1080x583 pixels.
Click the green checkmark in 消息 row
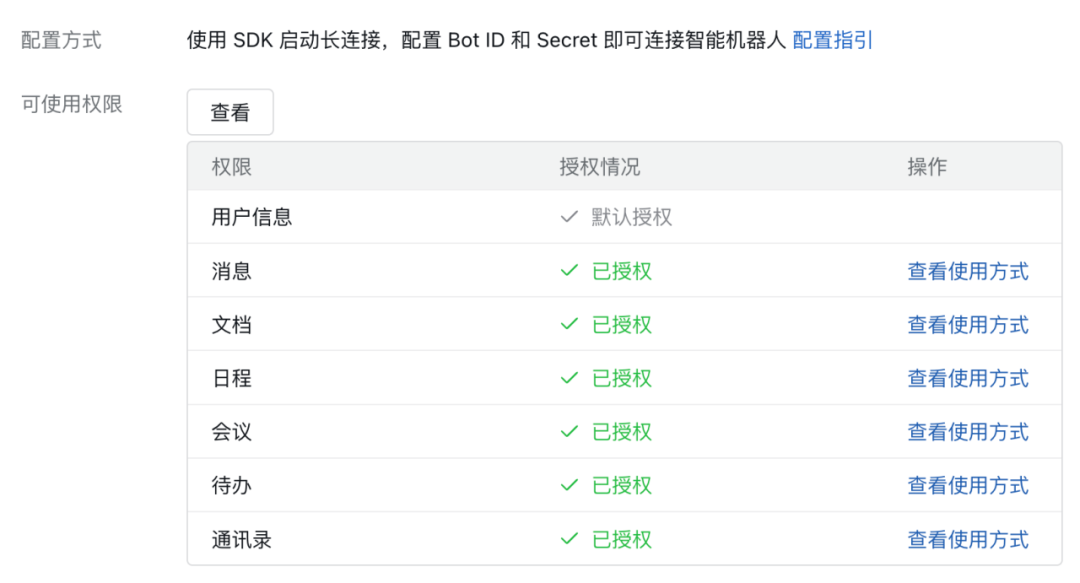click(x=570, y=271)
